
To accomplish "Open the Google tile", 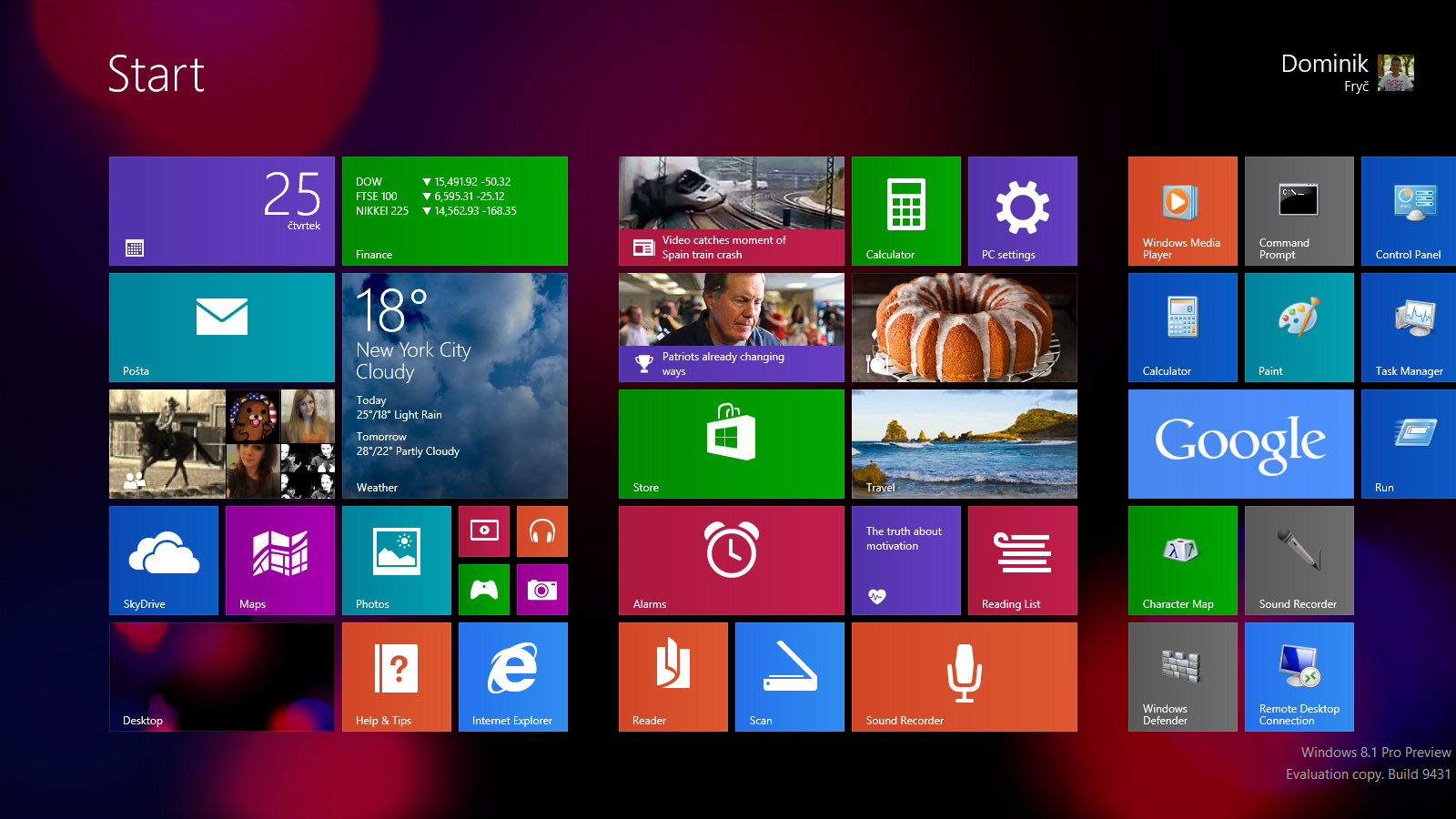I will click(1239, 443).
